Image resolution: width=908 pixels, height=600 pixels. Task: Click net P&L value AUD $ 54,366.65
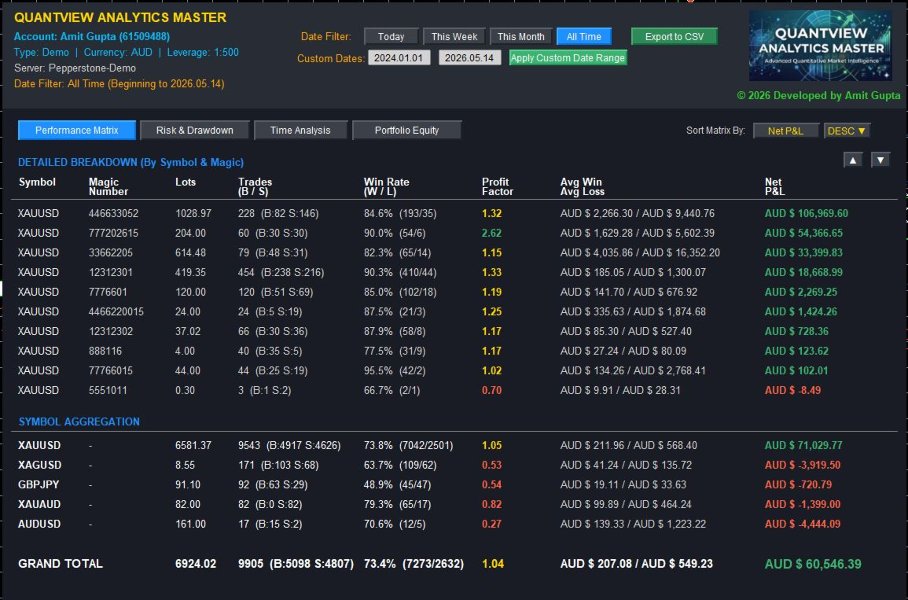pyautogui.click(x=803, y=233)
